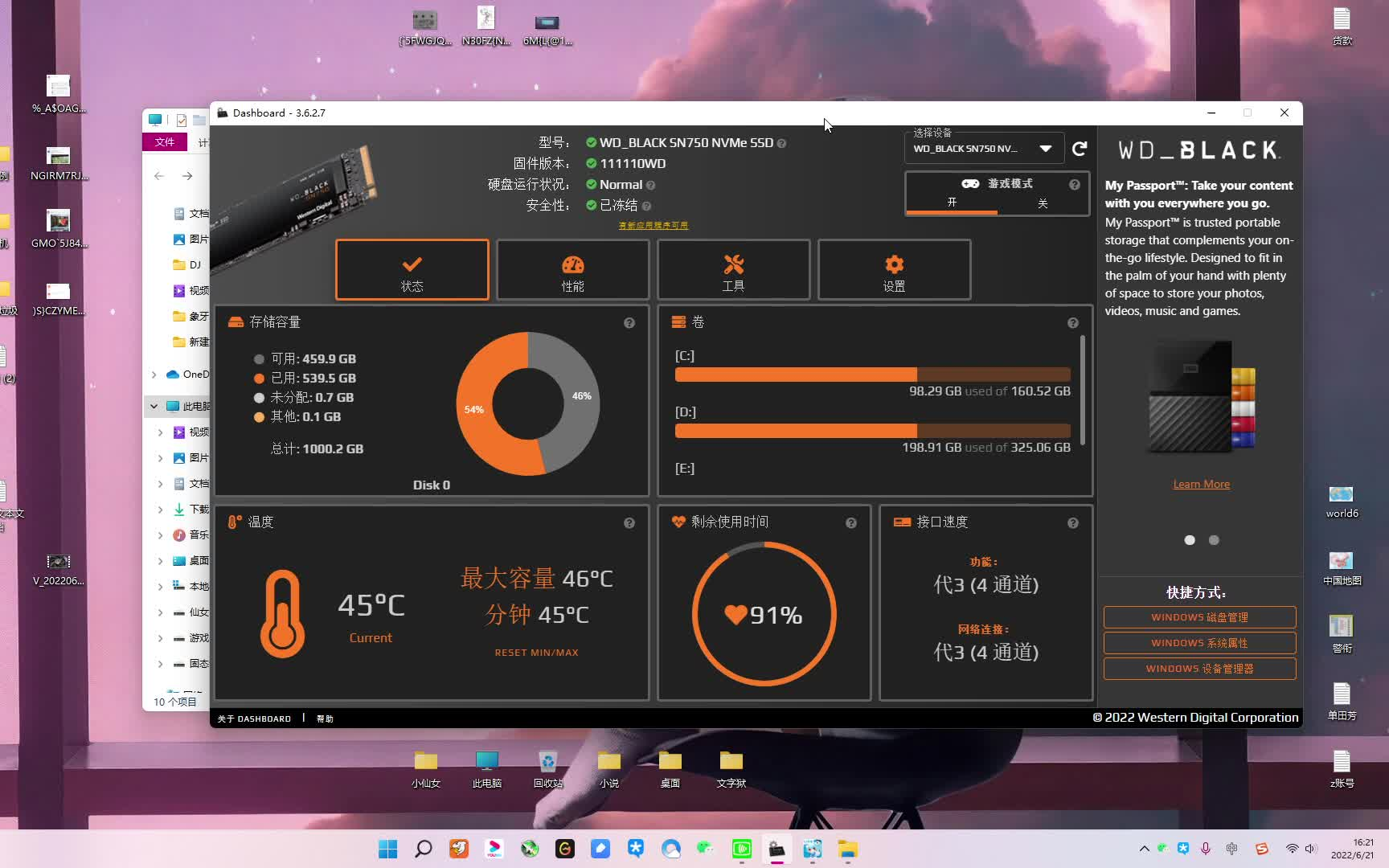Show help next to model name
This screenshot has width=1389, height=868.
pos(781,143)
